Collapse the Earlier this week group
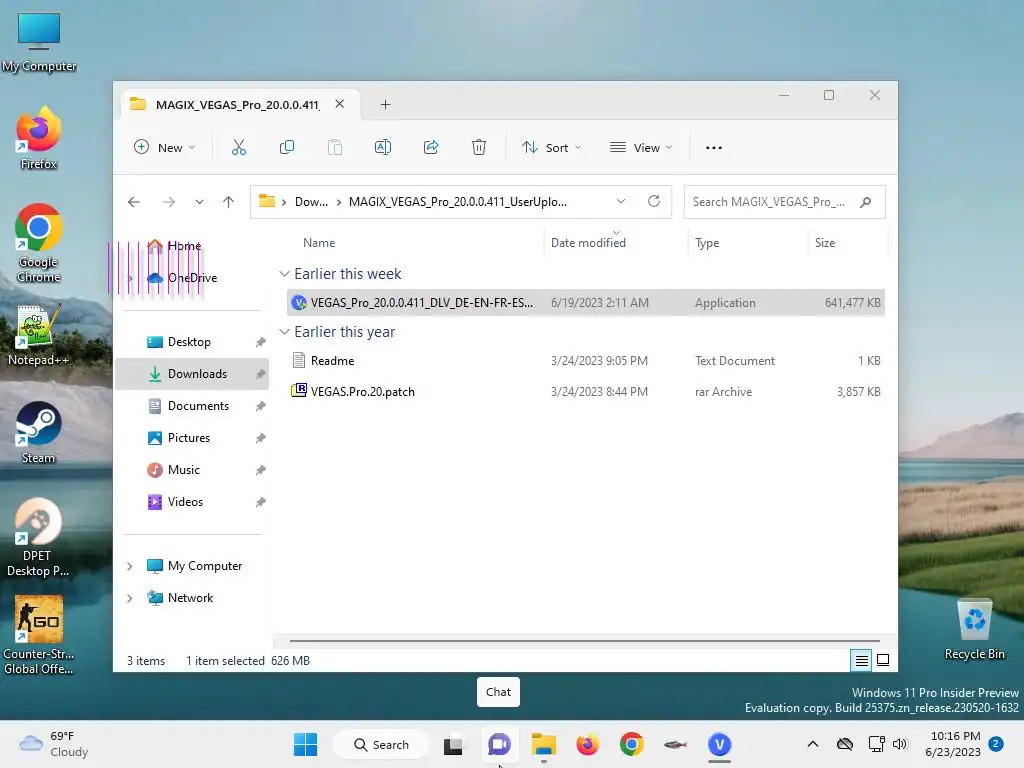Image resolution: width=1024 pixels, height=768 pixels. (284, 274)
